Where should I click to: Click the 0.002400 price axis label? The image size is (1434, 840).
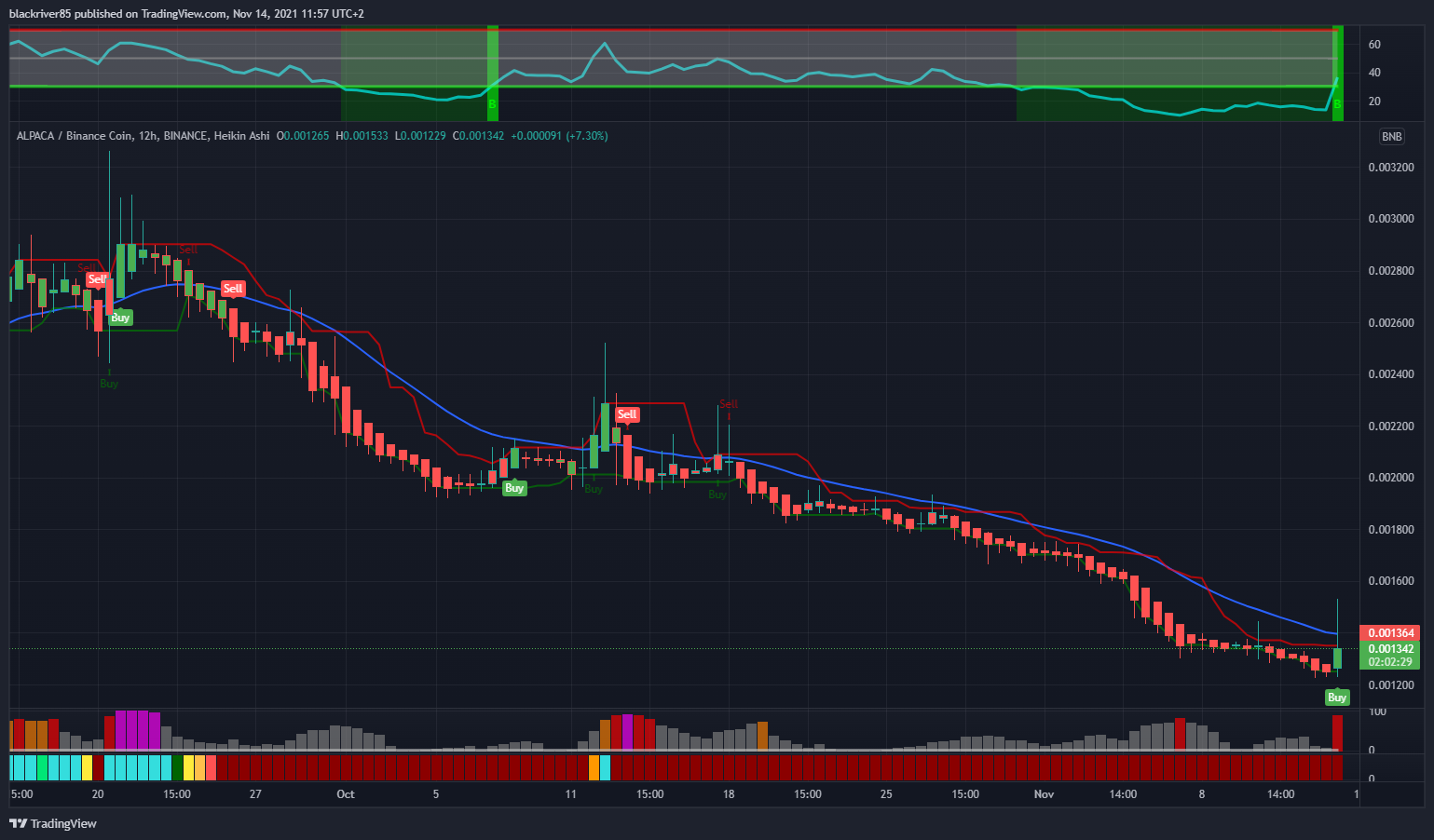click(1390, 374)
